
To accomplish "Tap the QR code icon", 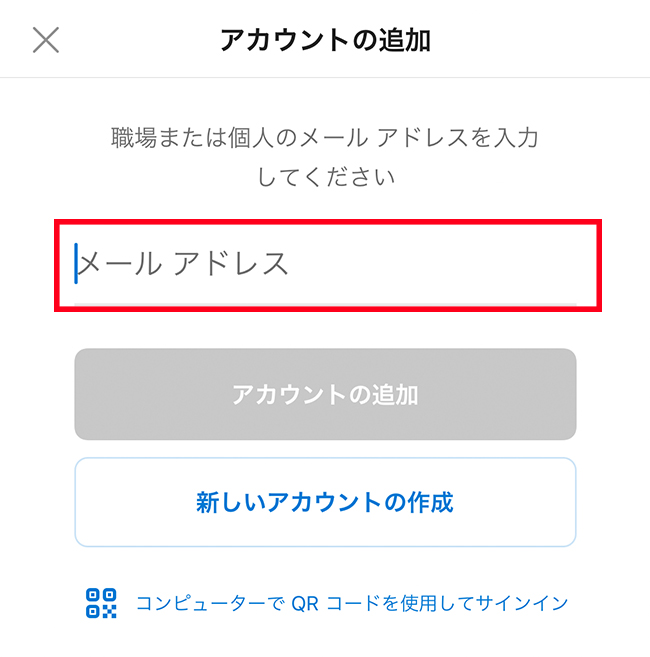I will (x=101, y=603).
